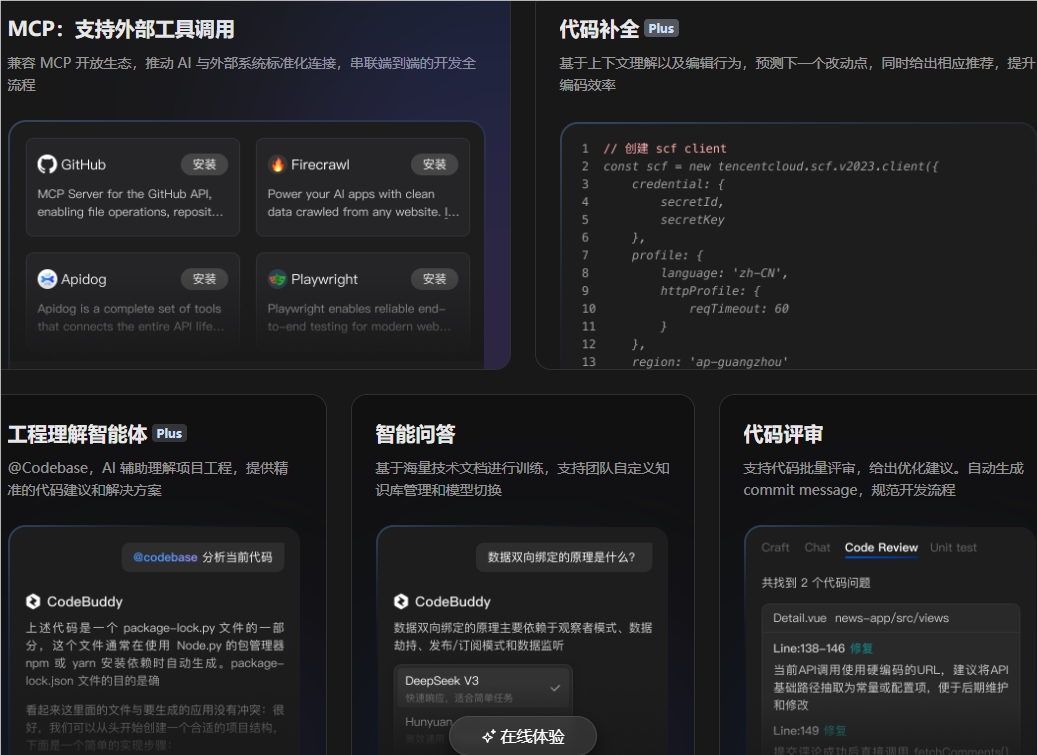
Task: Click 修复 link for Line:138-146
Action: coord(861,649)
